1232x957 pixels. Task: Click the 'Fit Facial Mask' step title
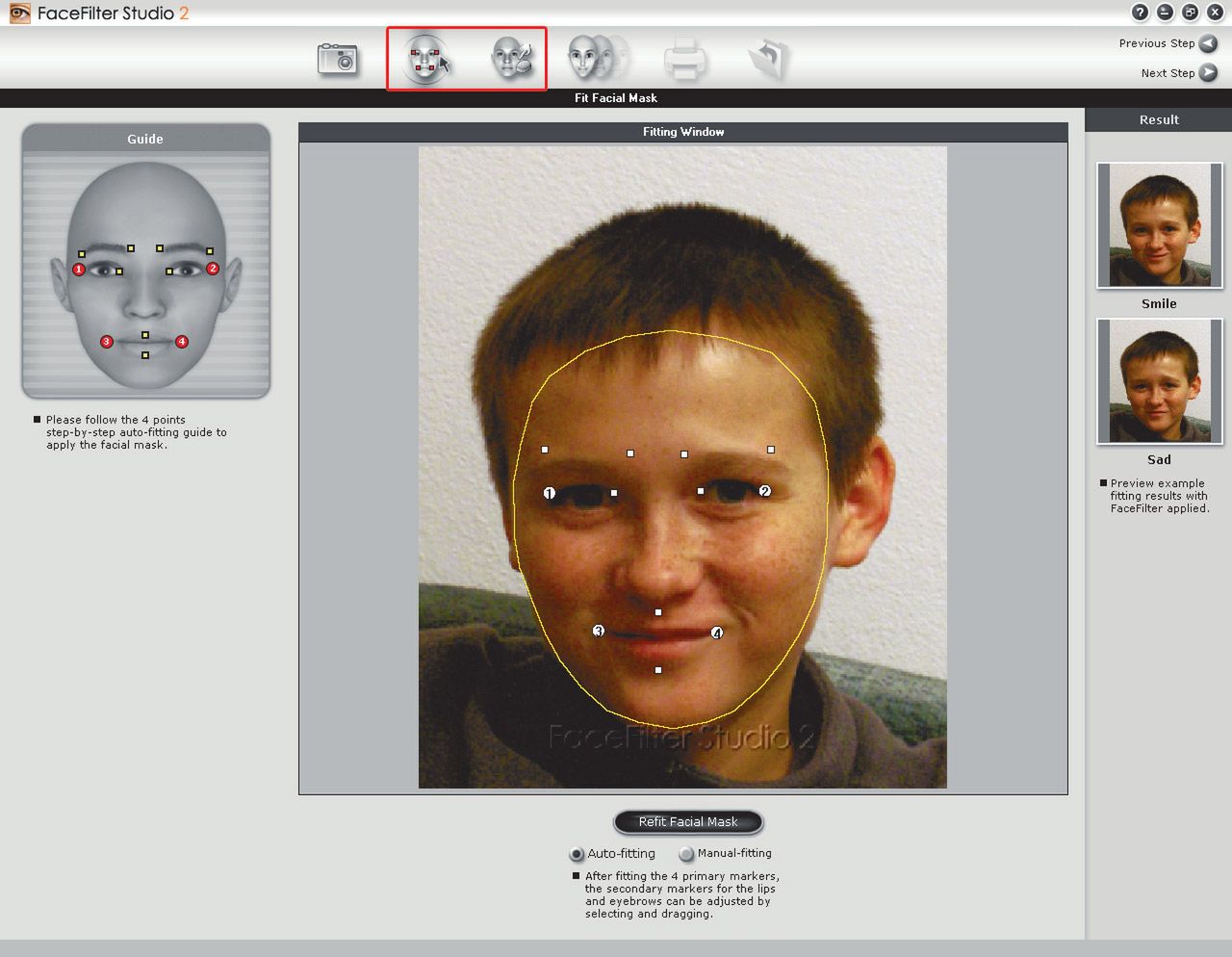tap(616, 97)
